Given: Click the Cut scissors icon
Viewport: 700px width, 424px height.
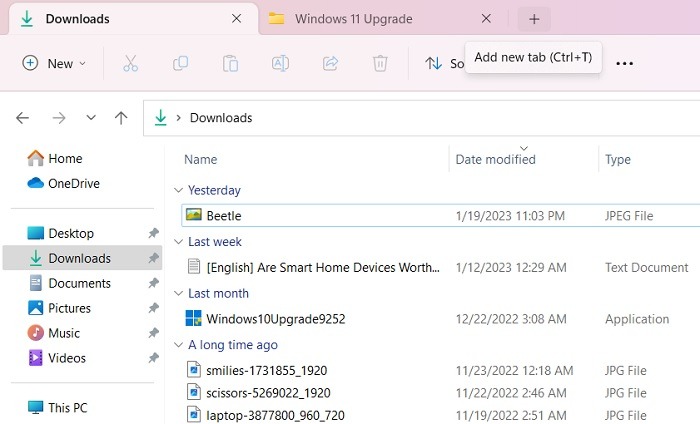Looking at the screenshot, I should [130, 63].
